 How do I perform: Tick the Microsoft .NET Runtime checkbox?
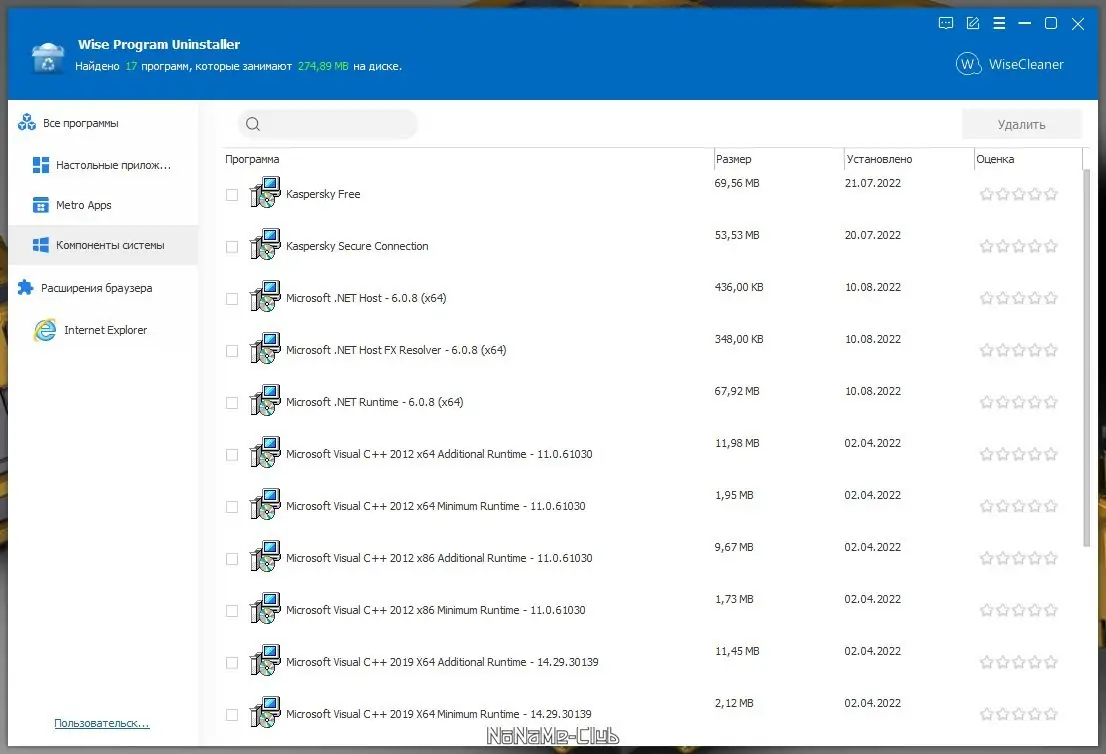[x=231, y=402]
